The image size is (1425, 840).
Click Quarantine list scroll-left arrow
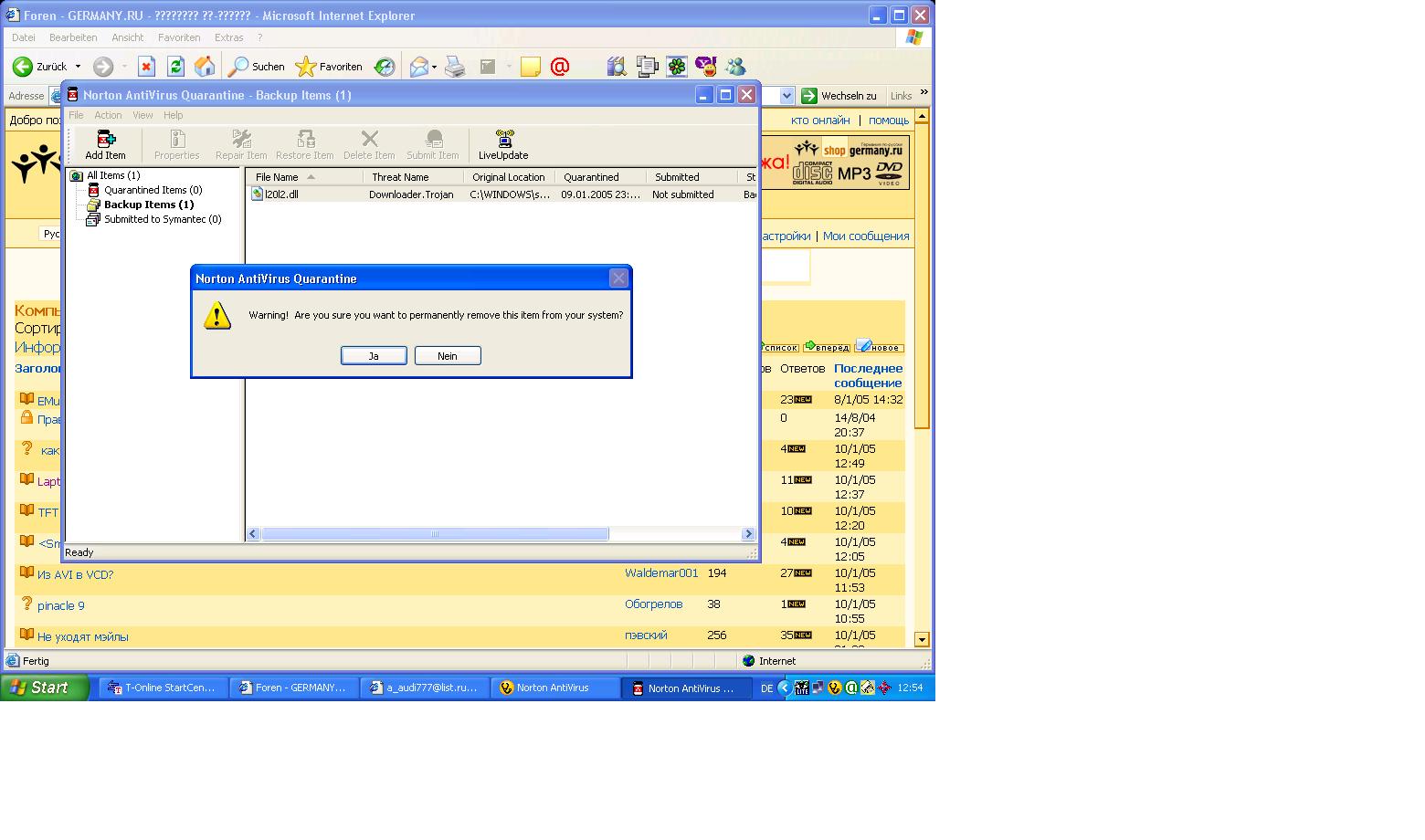[254, 534]
